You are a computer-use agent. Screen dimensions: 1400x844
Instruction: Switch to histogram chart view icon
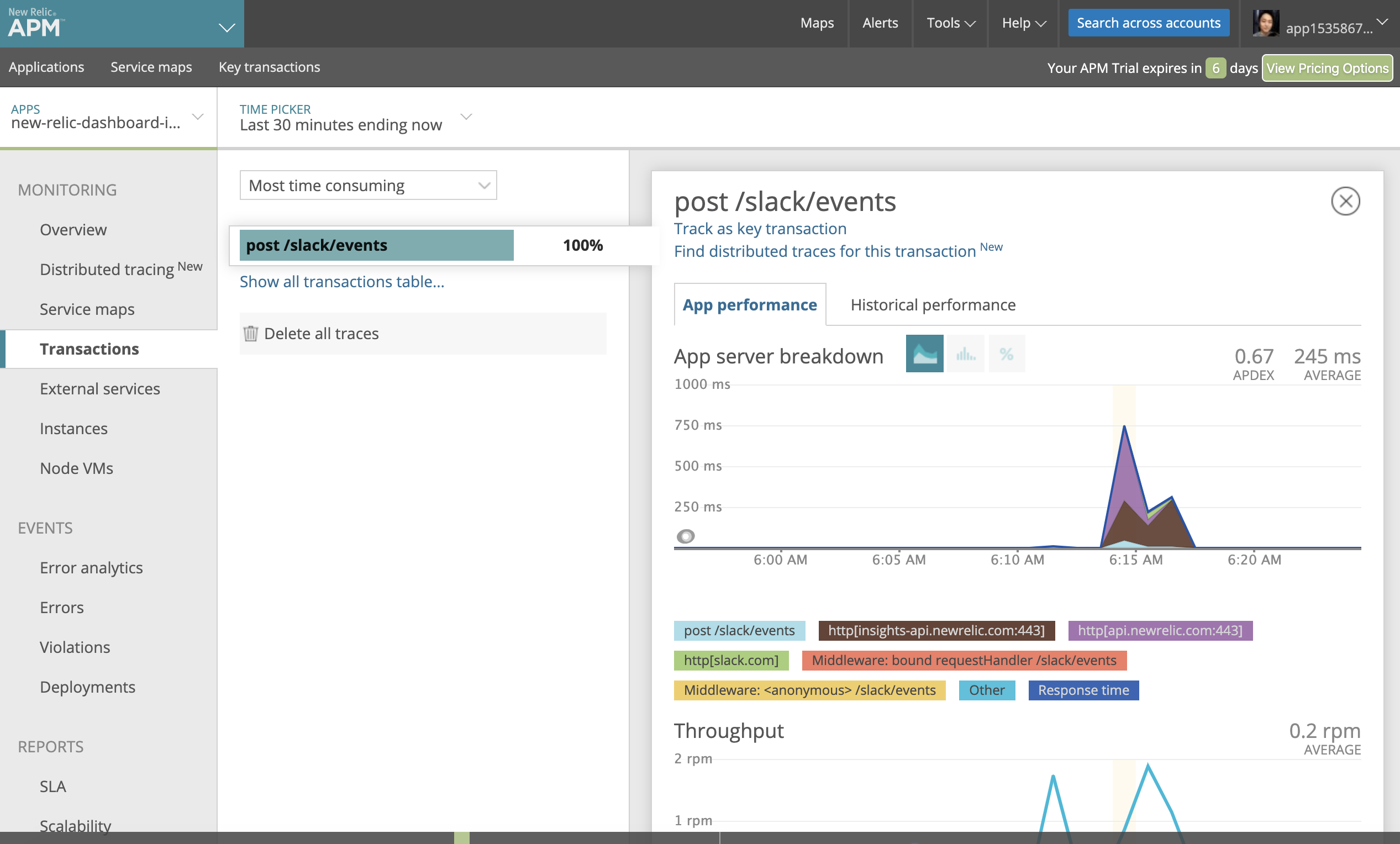(965, 355)
